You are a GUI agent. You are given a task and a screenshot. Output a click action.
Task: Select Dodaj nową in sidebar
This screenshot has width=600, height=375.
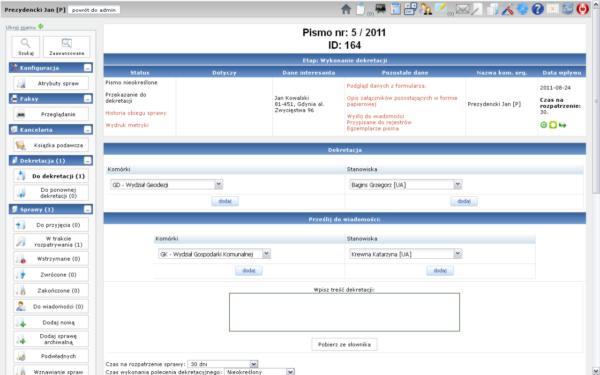51,323
